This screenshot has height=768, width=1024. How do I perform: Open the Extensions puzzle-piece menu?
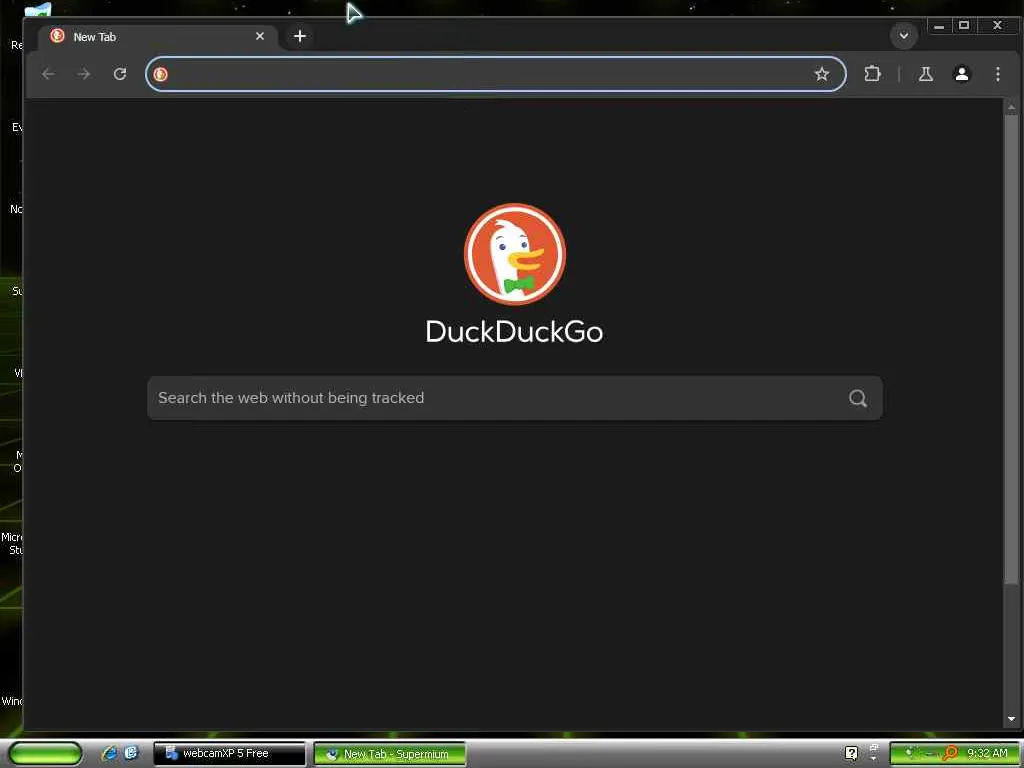872,74
